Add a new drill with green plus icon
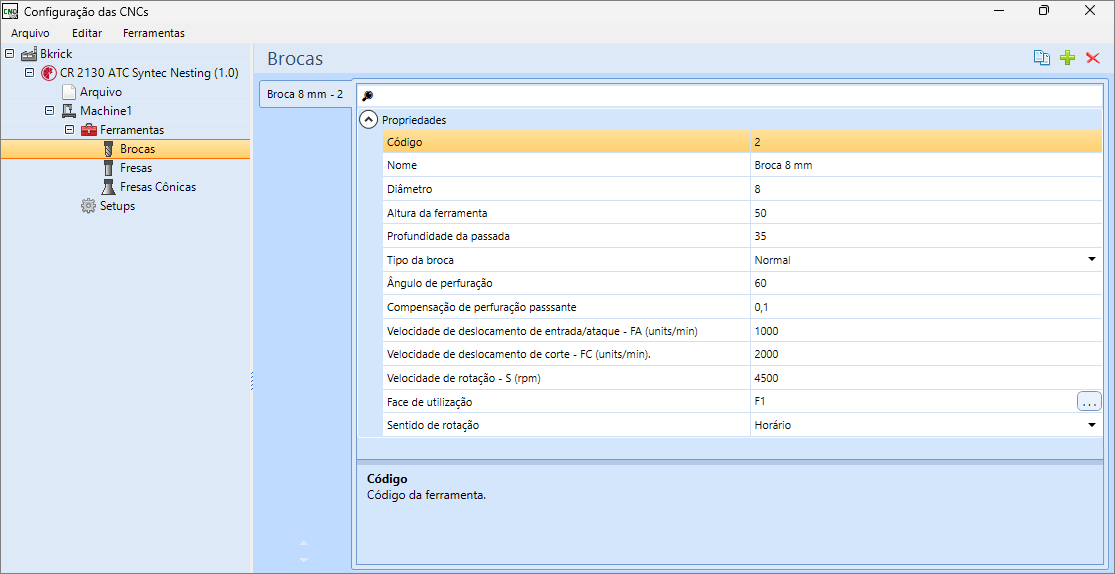Viewport: 1115px width, 574px height. pyautogui.click(x=1067, y=58)
